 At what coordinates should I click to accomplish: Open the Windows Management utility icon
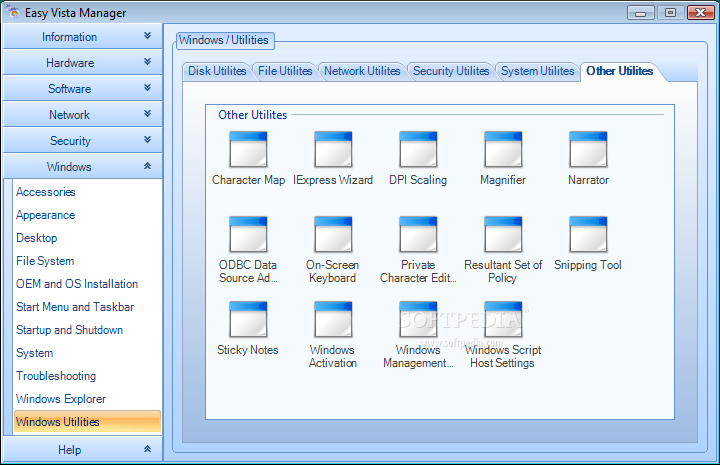[x=418, y=319]
